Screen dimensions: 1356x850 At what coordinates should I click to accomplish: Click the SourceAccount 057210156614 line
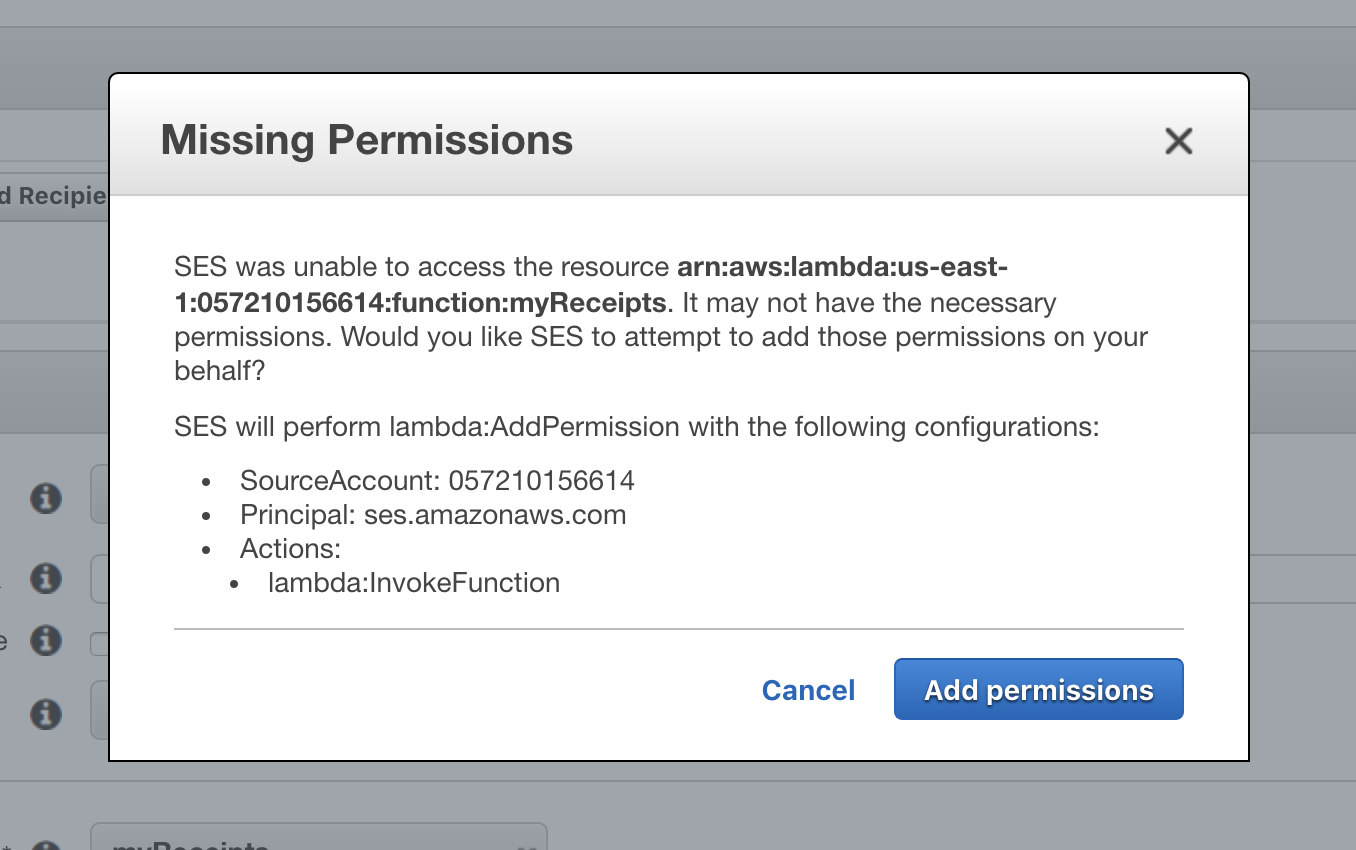437,480
